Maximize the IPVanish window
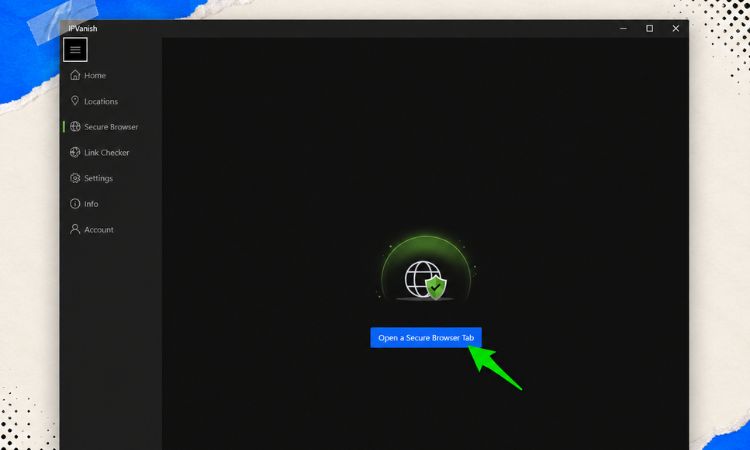 coord(650,29)
